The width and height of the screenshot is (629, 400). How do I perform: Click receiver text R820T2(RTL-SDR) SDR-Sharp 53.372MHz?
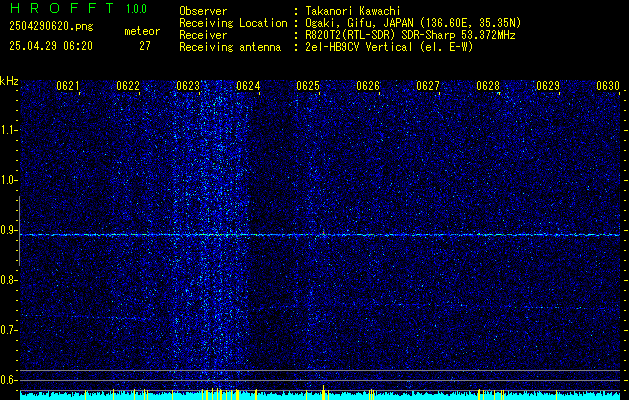(x=410, y=35)
